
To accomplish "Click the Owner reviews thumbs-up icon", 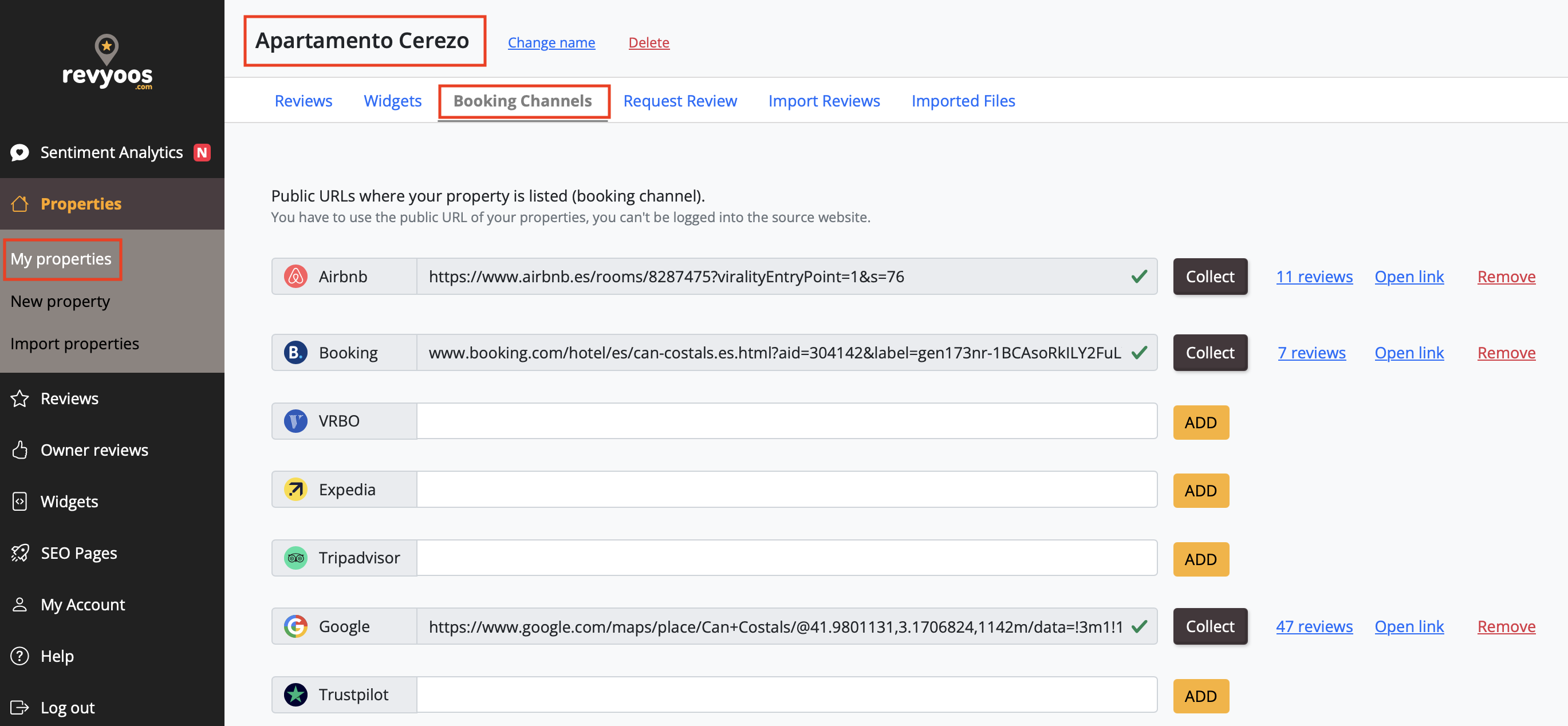I will [x=19, y=449].
